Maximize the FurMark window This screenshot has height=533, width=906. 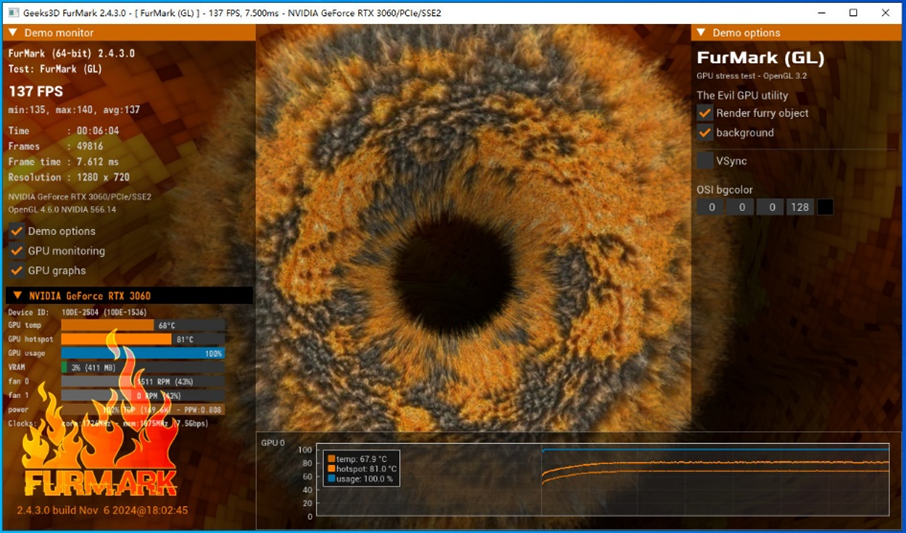tap(853, 12)
